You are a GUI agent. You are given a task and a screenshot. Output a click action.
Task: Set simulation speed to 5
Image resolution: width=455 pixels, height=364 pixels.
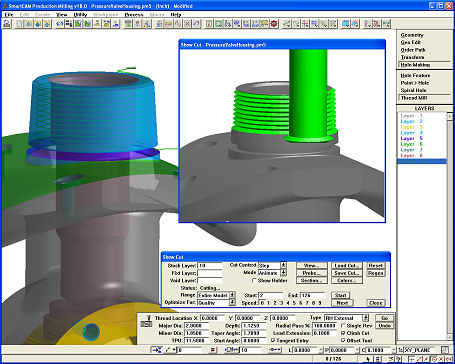(294, 303)
